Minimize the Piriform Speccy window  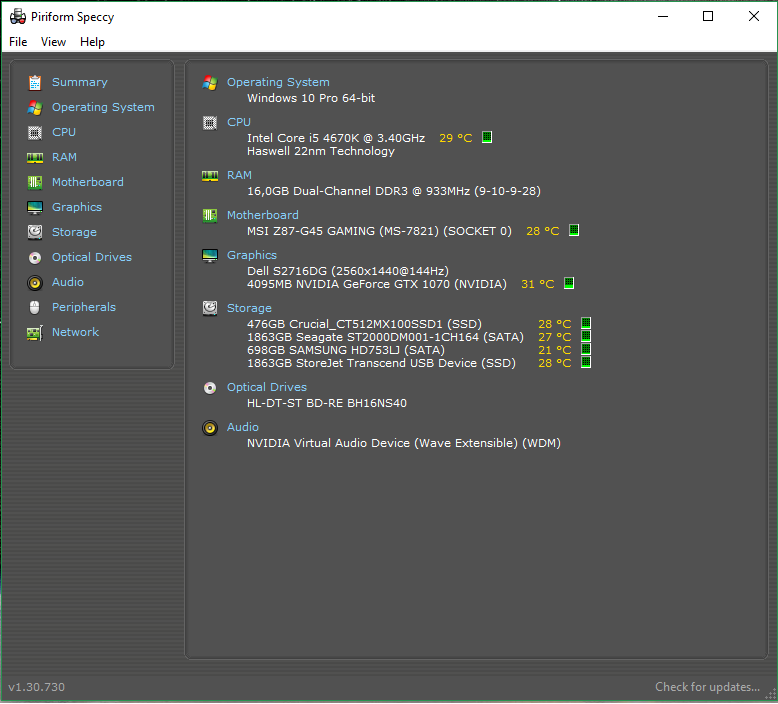coord(663,16)
